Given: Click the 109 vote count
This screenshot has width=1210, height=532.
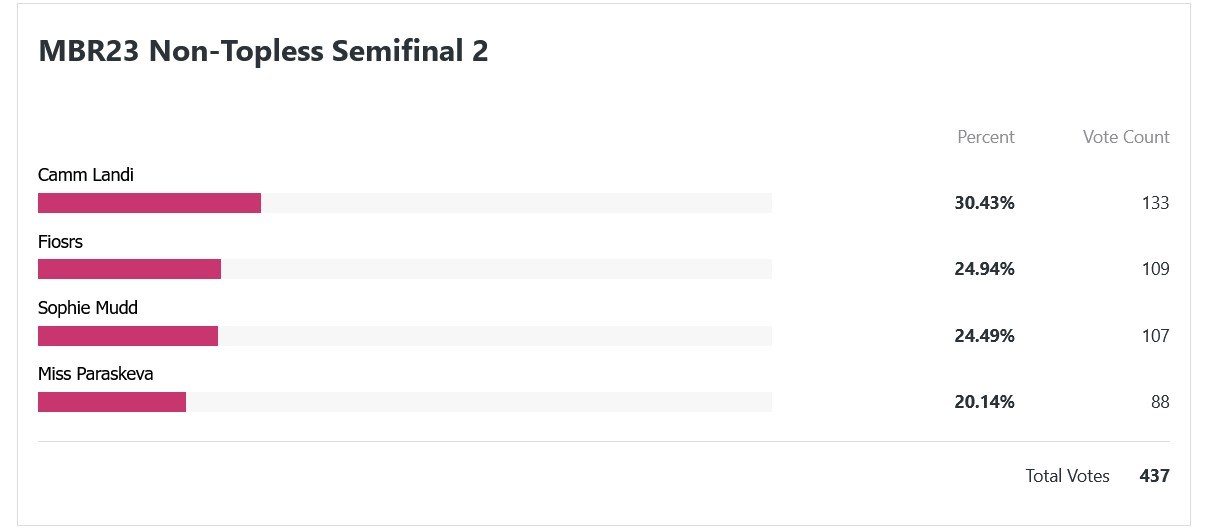Looking at the screenshot, I should click(1155, 269).
